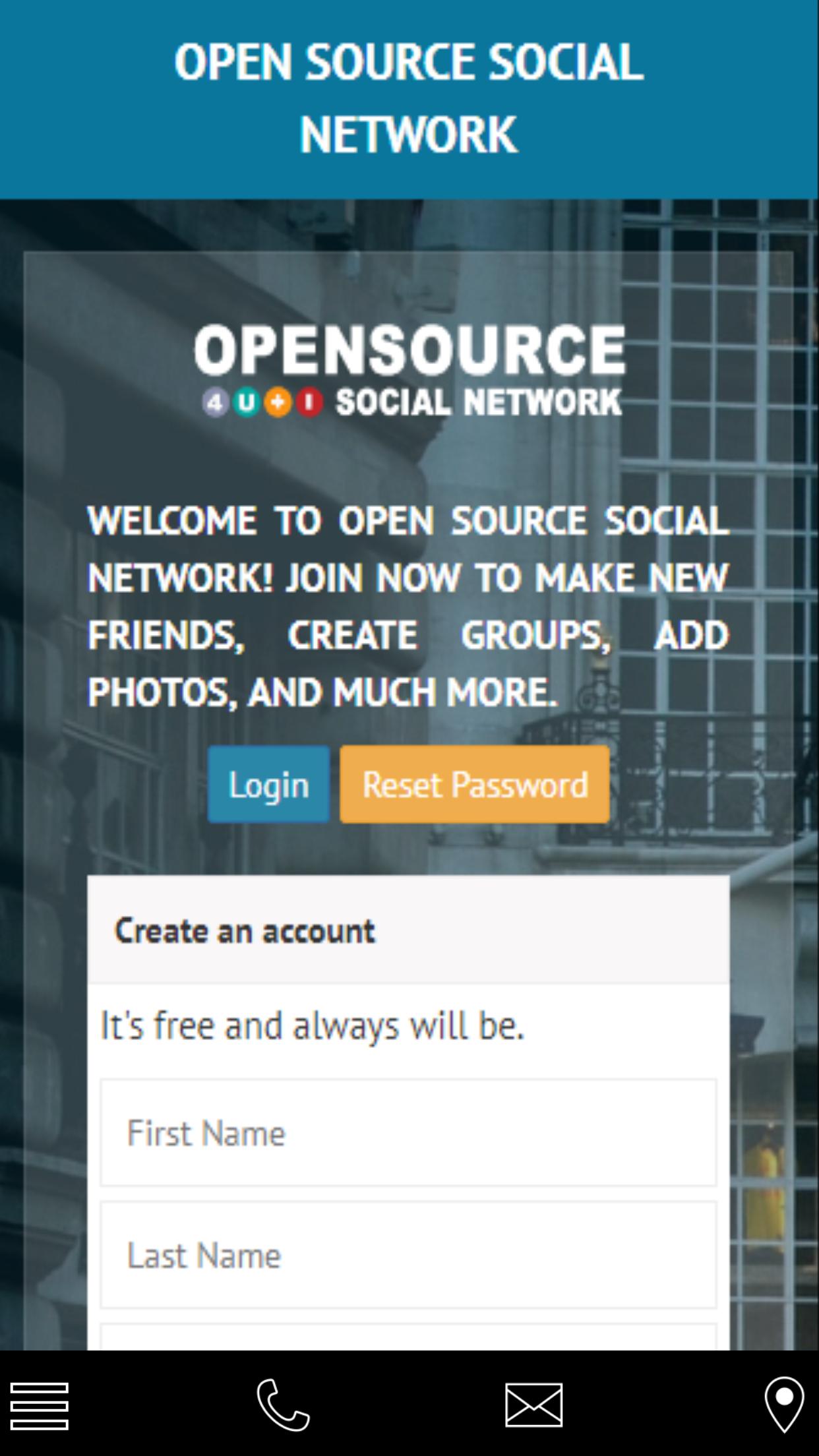Click the blue Login button
This screenshot has height=1456, width=819.
[x=268, y=784]
